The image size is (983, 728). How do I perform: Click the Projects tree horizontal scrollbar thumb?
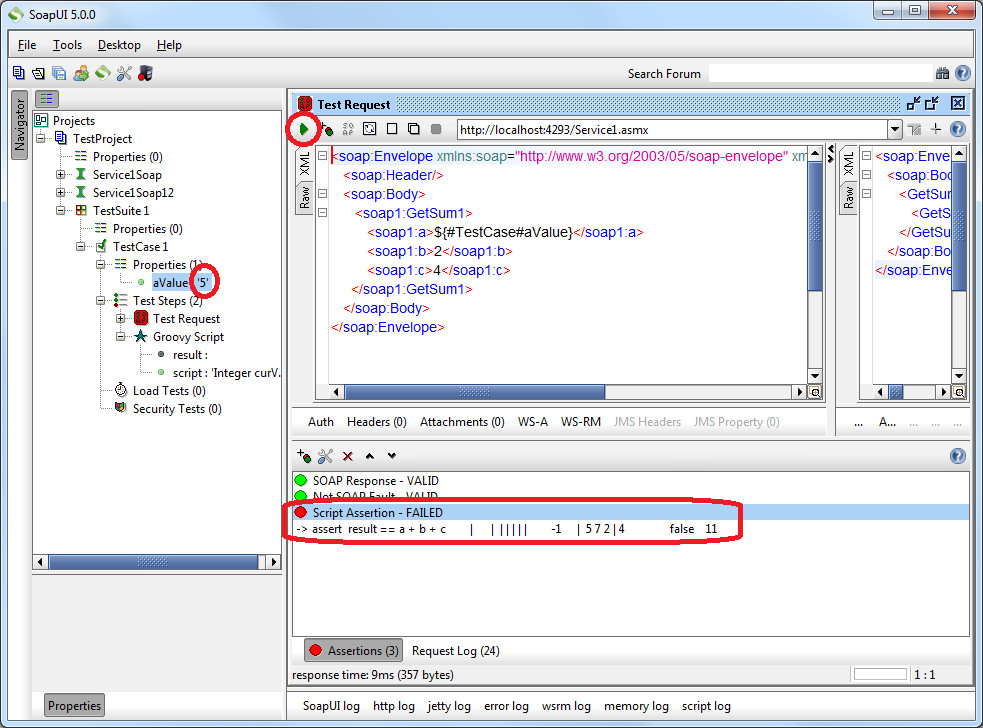154,562
